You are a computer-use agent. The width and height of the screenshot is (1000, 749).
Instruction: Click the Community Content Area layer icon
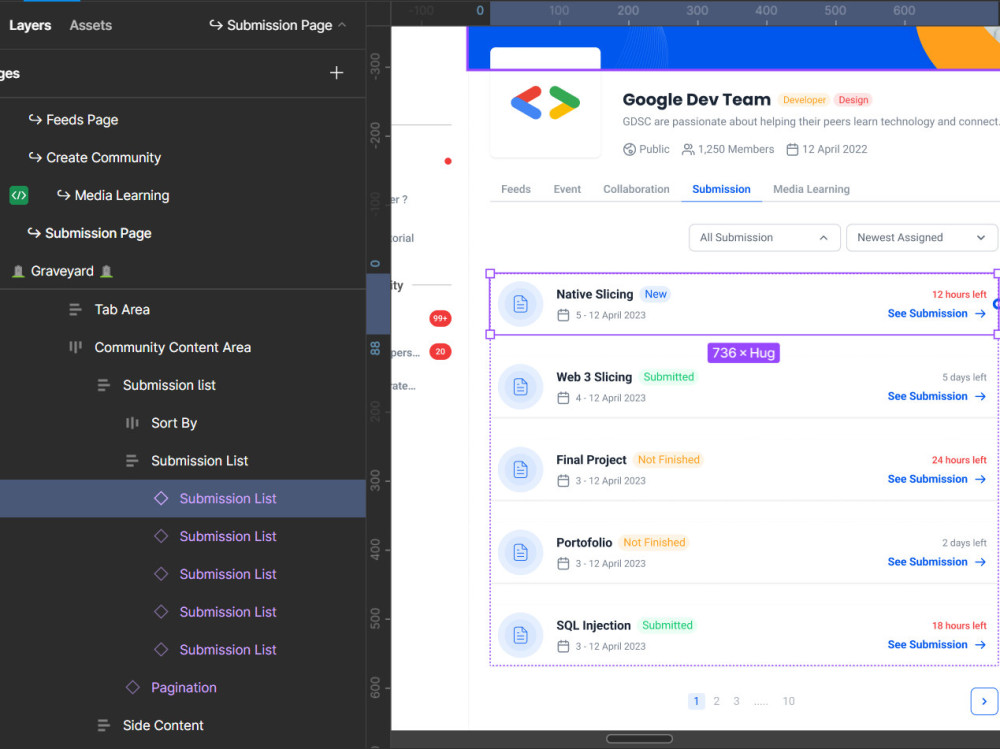pos(75,347)
